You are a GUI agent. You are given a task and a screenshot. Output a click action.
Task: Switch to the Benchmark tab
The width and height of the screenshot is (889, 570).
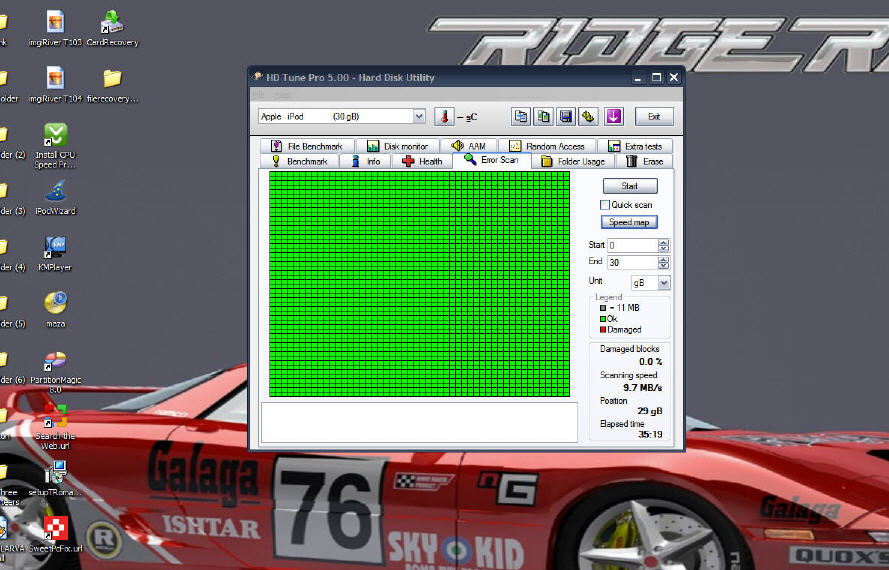(299, 162)
